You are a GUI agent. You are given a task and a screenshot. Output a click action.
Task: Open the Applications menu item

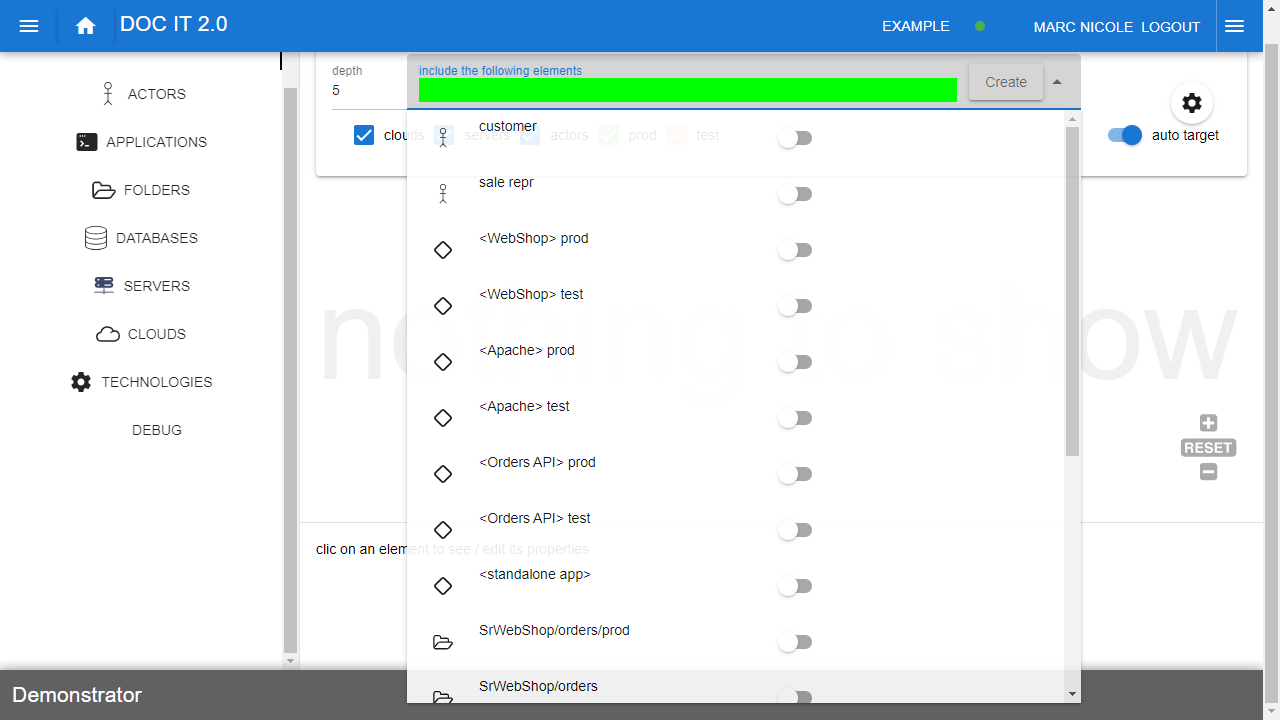(156, 142)
